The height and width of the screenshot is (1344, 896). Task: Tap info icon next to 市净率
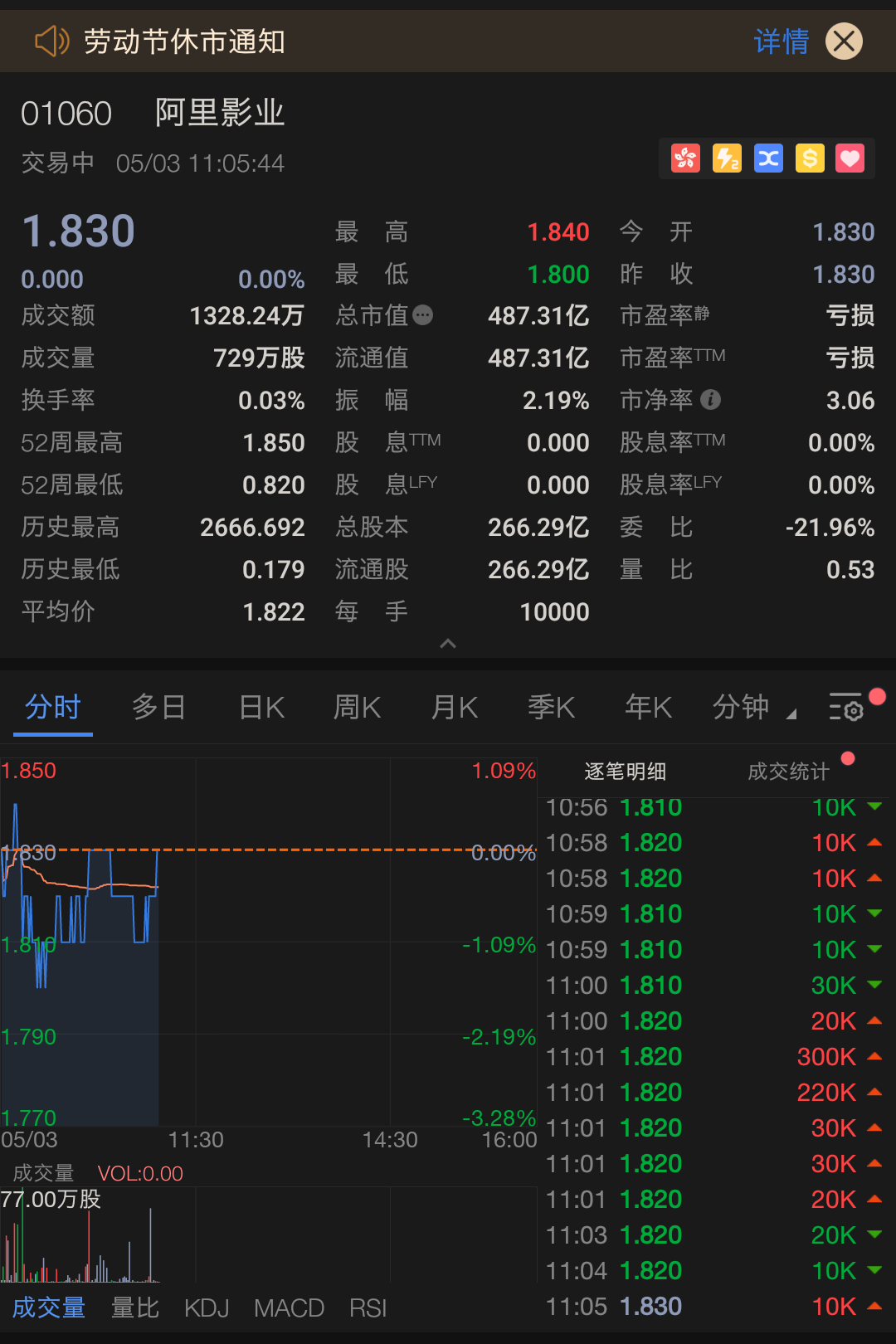(x=710, y=400)
